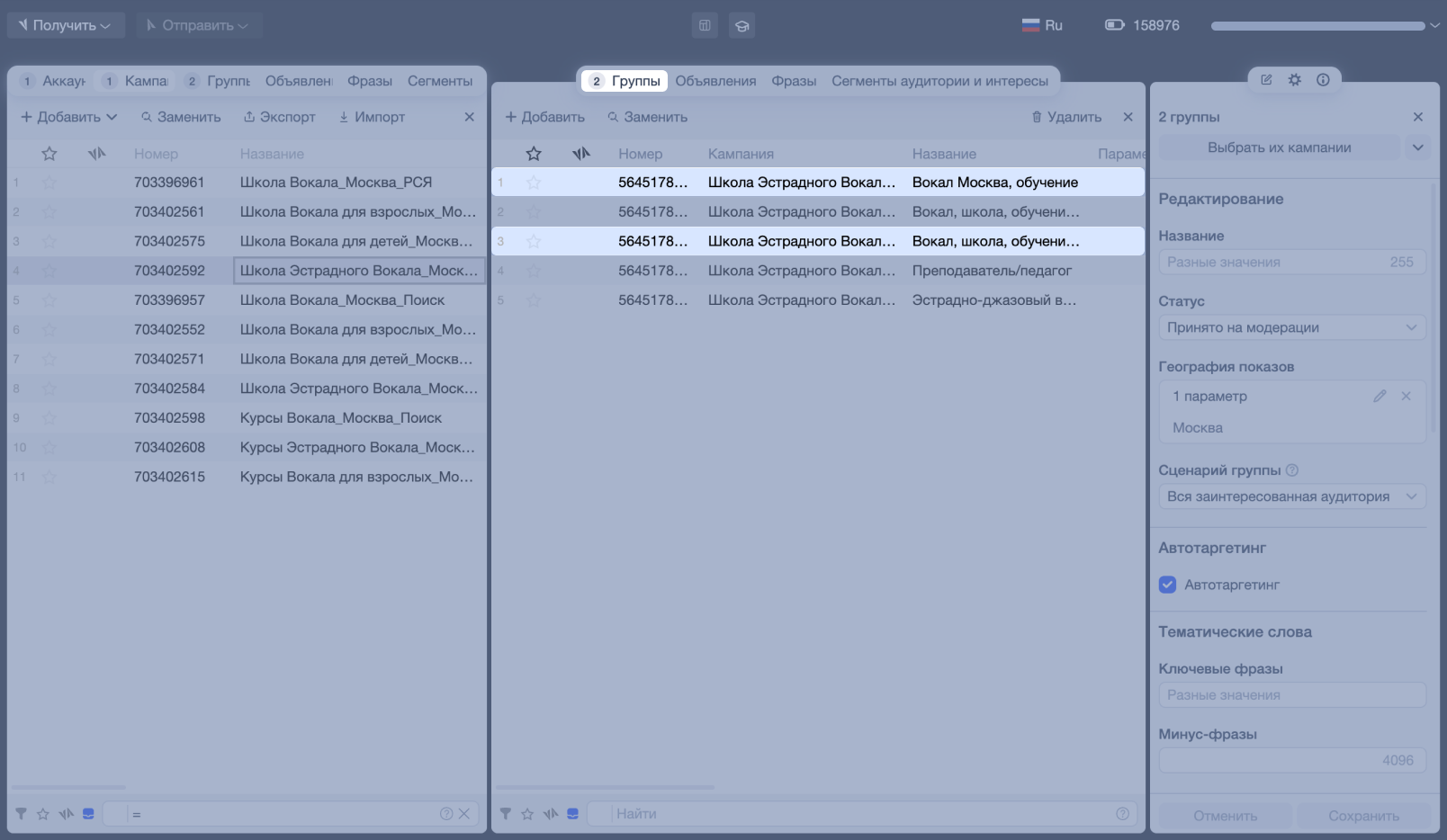The image size is (1447, 840).
Task: Close the 2 группы editing panel
Action: click(1418, 117)
